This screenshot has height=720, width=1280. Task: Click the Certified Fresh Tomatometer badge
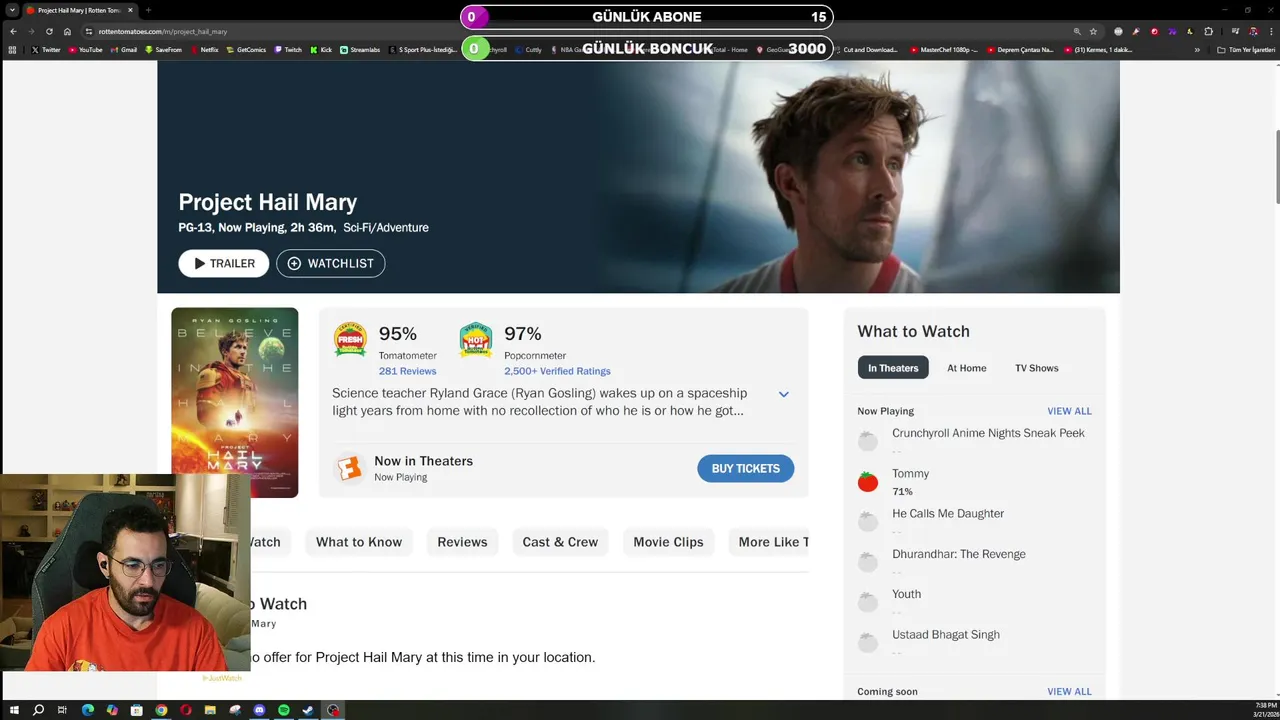coord(350,340)
